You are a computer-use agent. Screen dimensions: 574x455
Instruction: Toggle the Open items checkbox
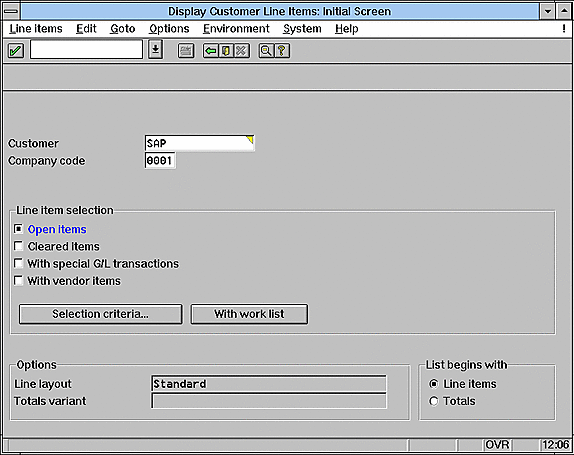[x=18, y=229]
